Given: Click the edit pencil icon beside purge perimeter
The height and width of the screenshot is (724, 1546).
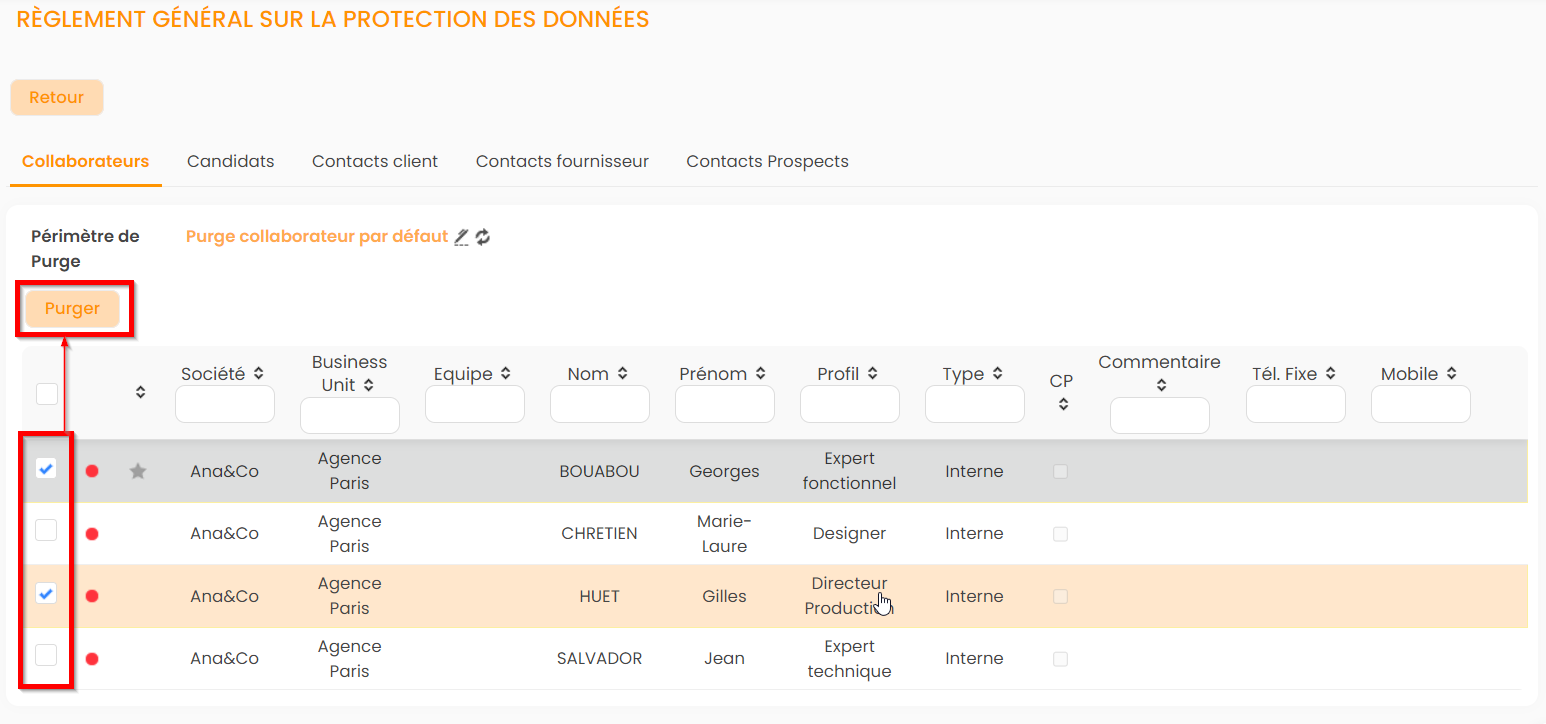Looking at the screenshot, I should (461, 237).
